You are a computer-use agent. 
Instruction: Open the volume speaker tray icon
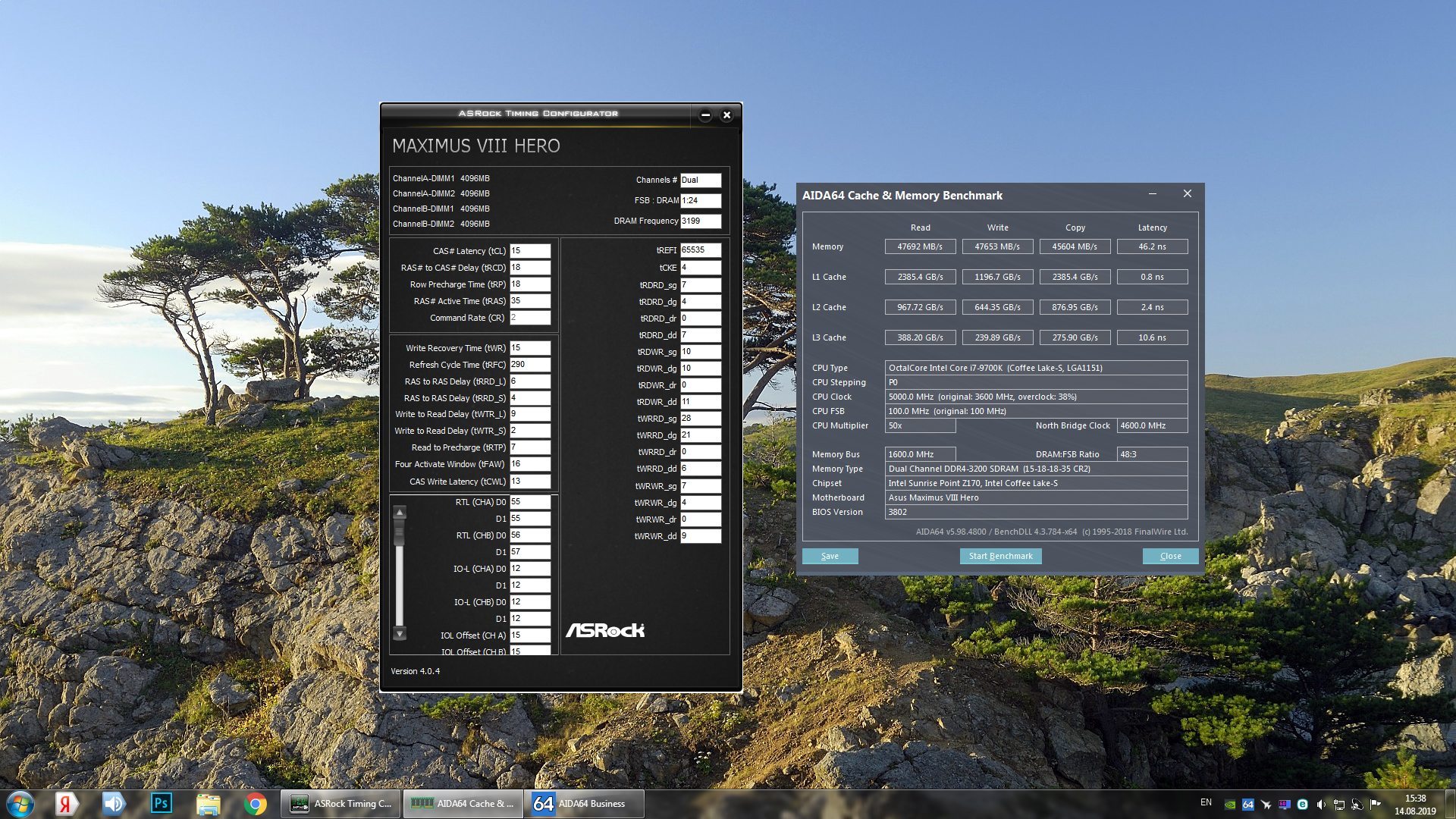[x=1321, y=805]
